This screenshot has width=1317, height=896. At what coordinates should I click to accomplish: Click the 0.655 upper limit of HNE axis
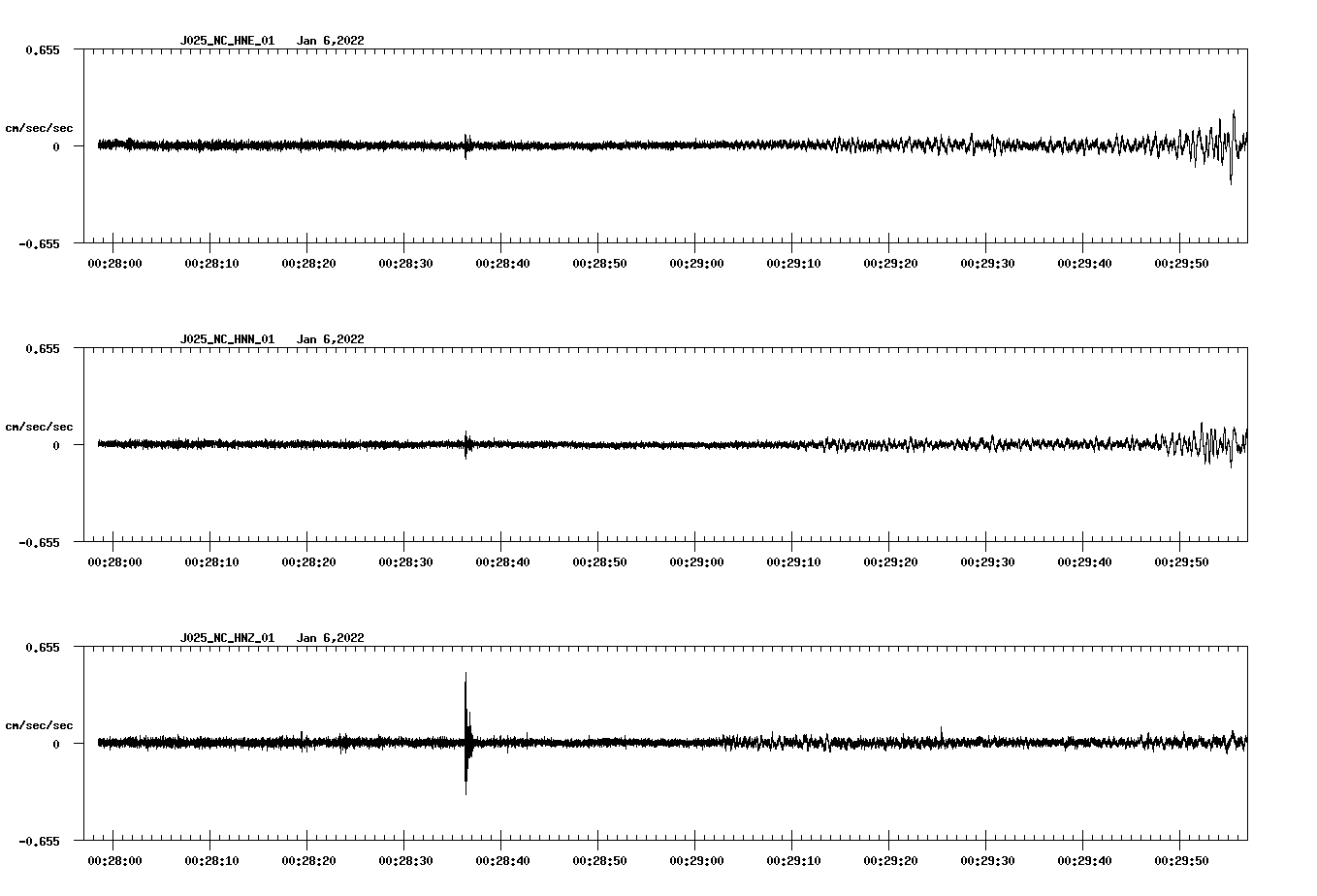point(43,49)
